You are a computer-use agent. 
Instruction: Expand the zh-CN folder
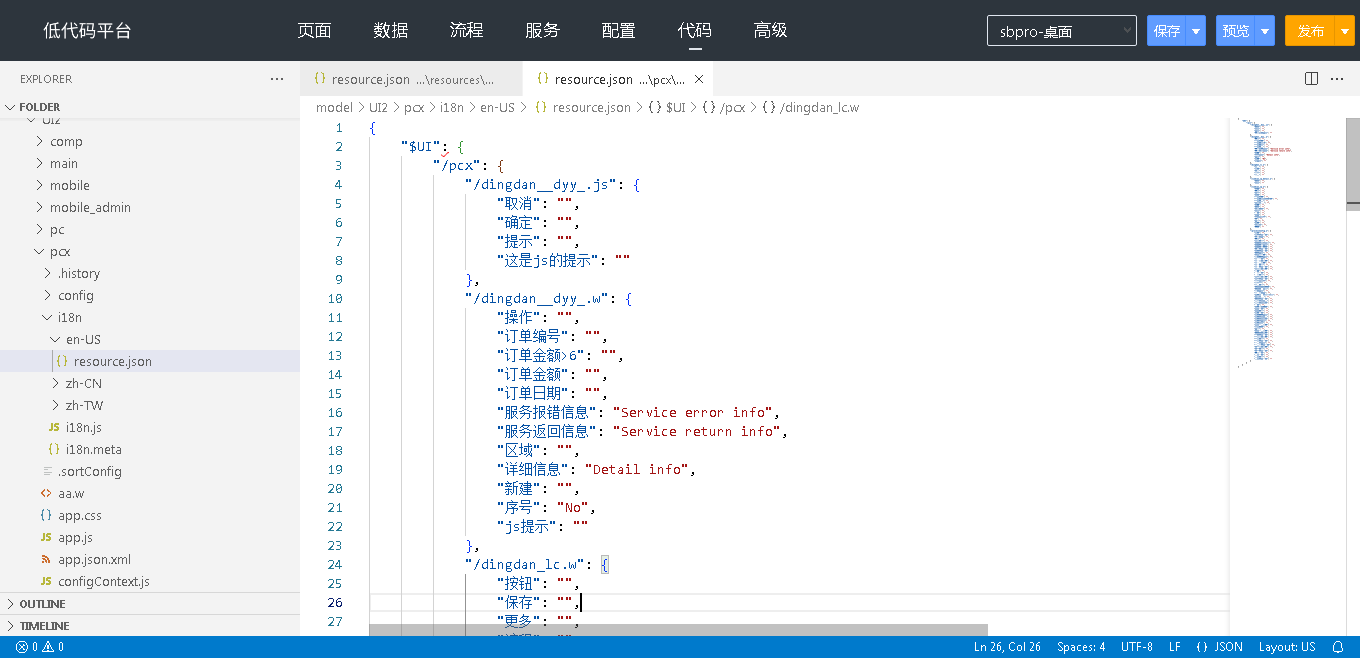(83, 383)
